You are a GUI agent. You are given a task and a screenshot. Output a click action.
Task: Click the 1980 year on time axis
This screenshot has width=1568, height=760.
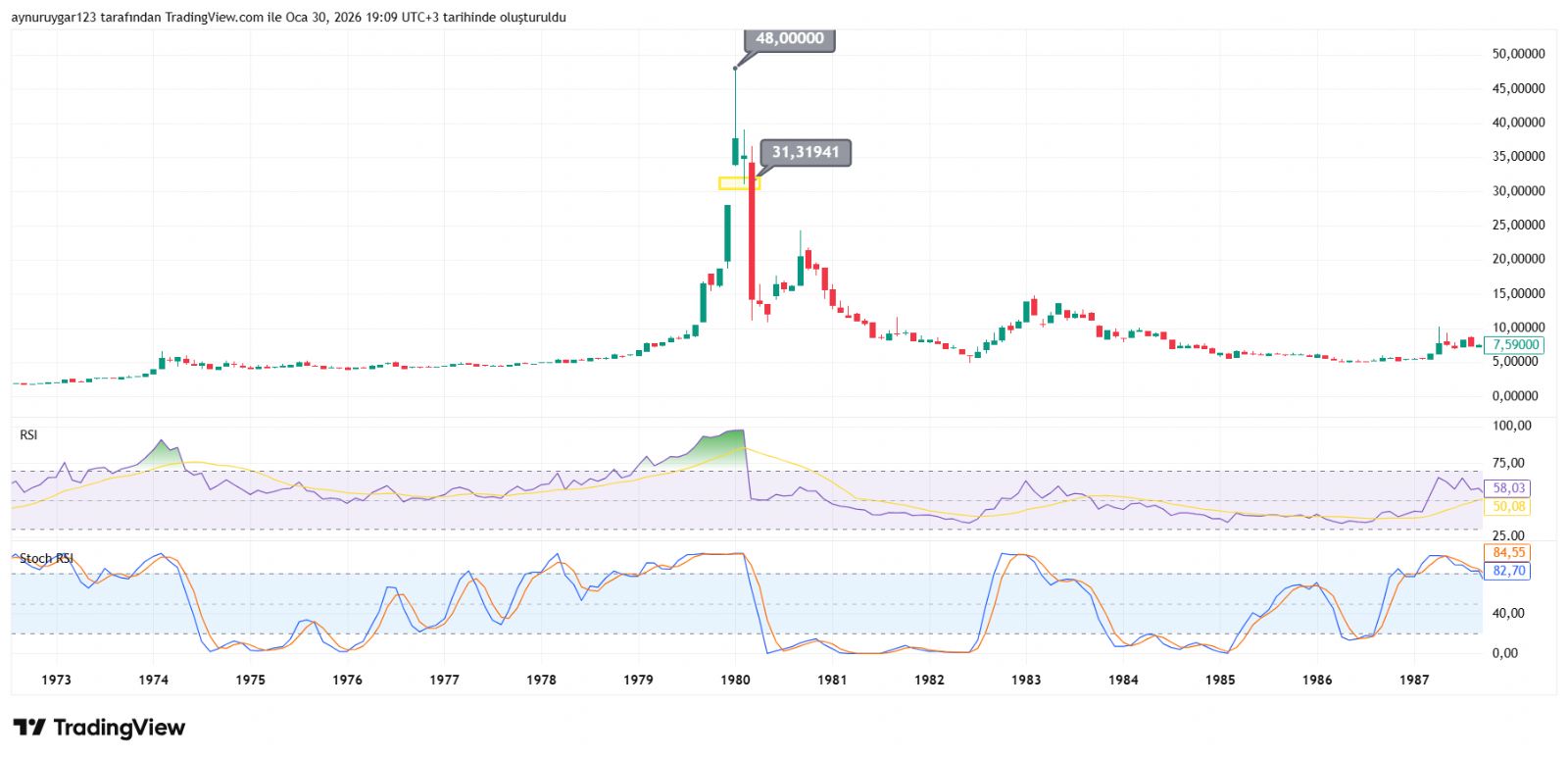(x=735, y=680)
